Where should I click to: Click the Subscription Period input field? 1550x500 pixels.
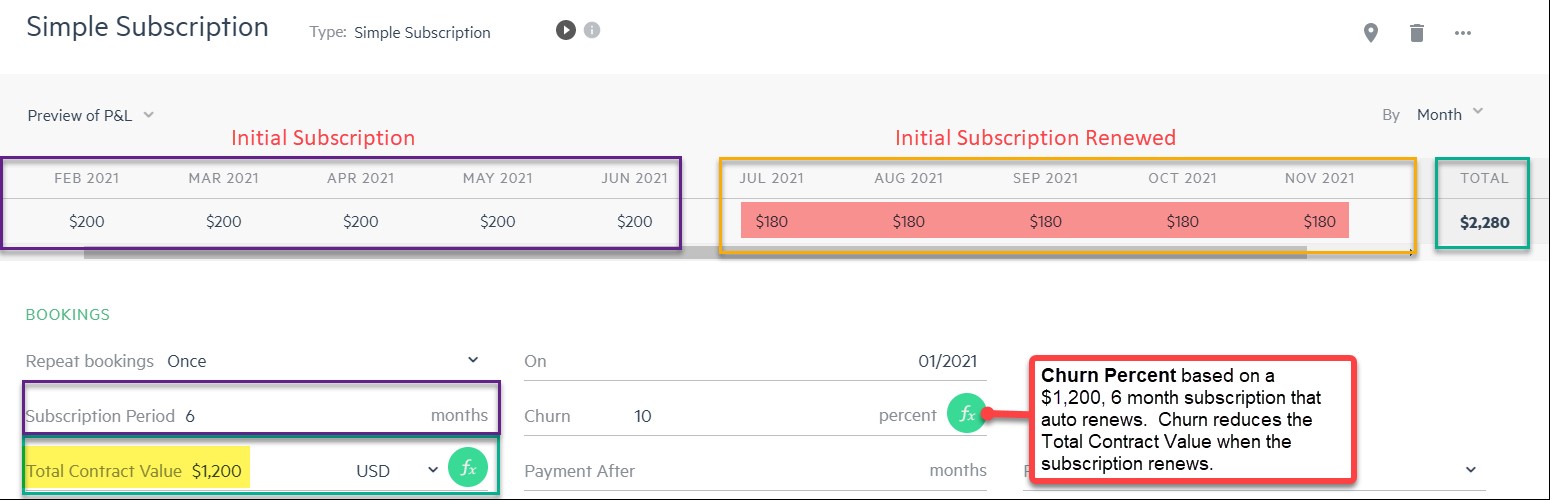300,415
